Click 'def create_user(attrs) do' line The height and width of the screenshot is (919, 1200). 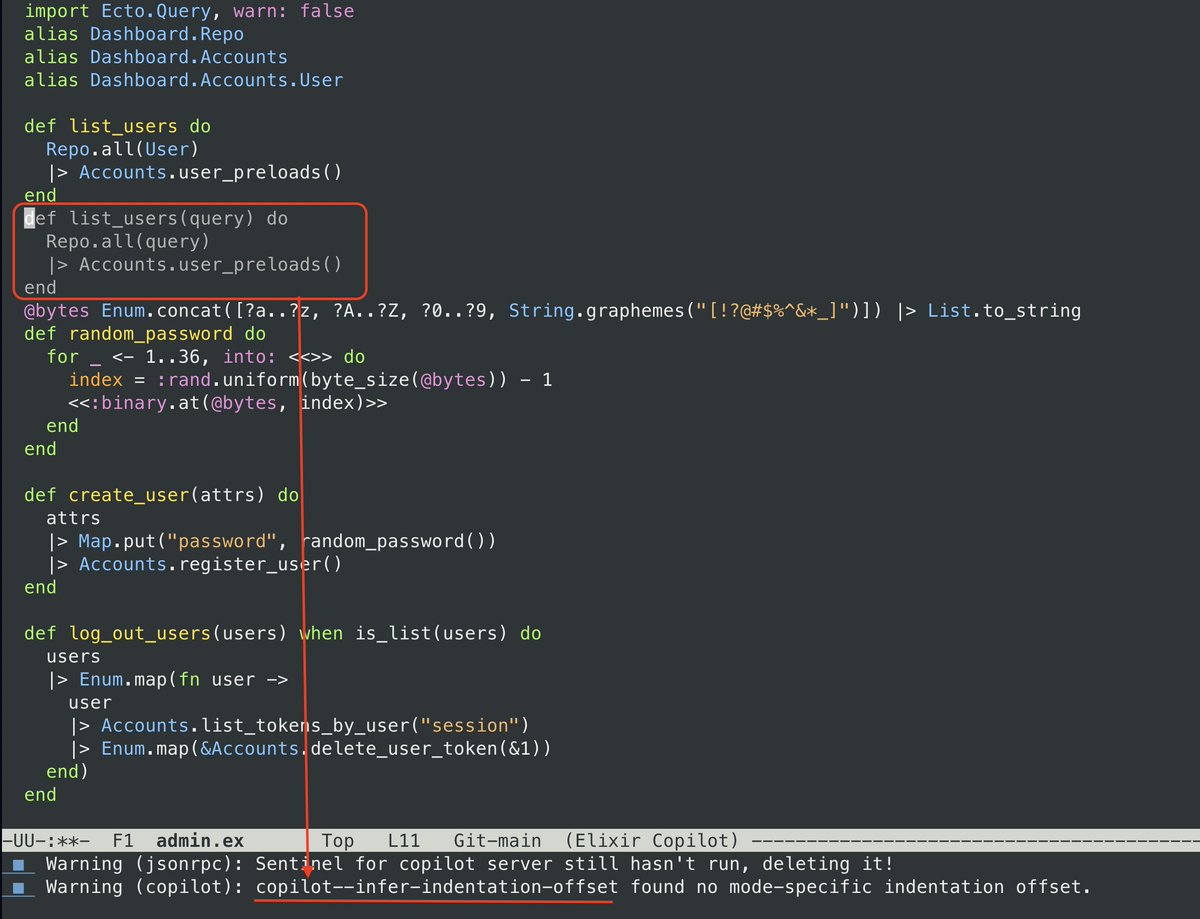click(161, 495)
